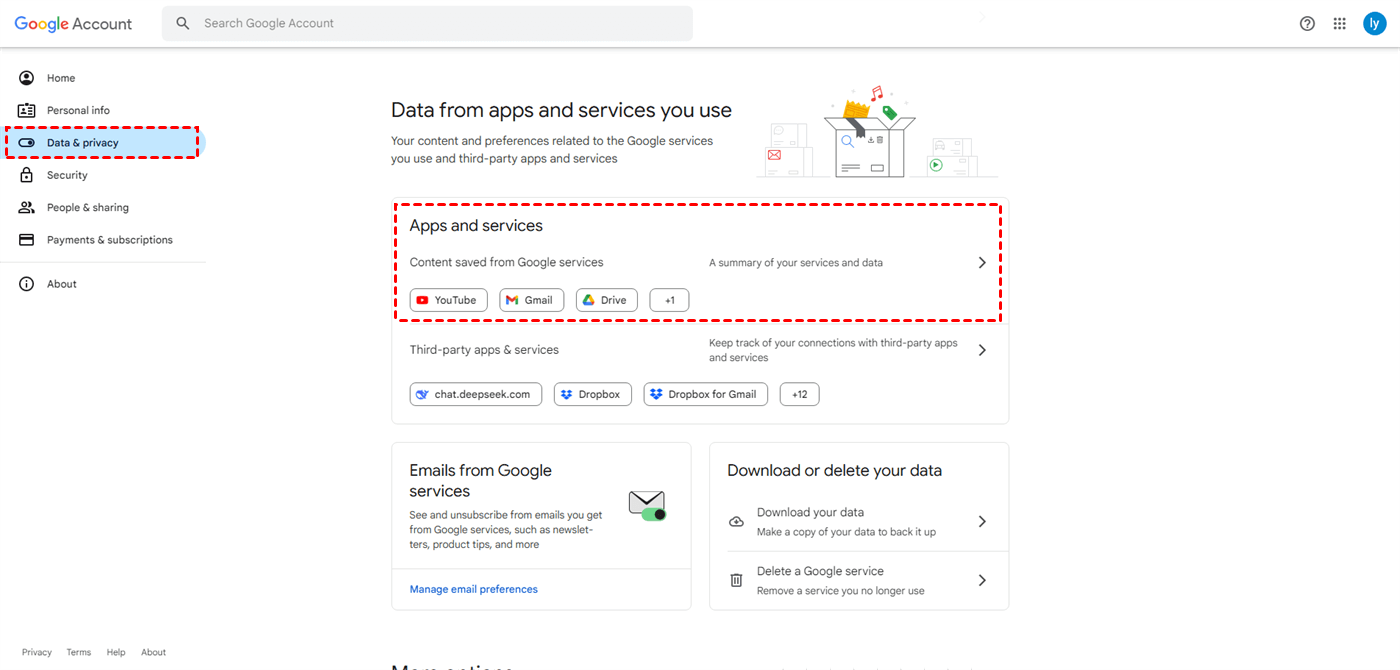Open Download your data chevron
This screenshot has width=1400, height=670.
coord(982,521)
